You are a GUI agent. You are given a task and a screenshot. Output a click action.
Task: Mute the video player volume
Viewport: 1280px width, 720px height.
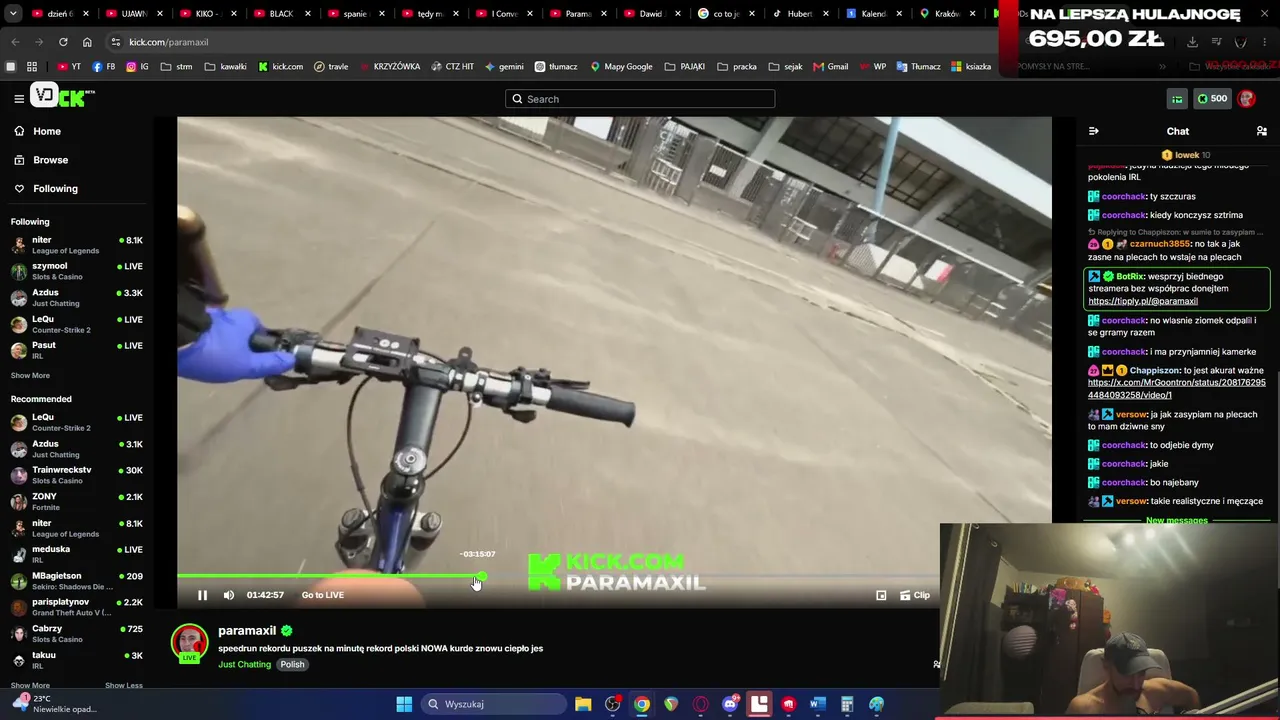tap(229, 595)
